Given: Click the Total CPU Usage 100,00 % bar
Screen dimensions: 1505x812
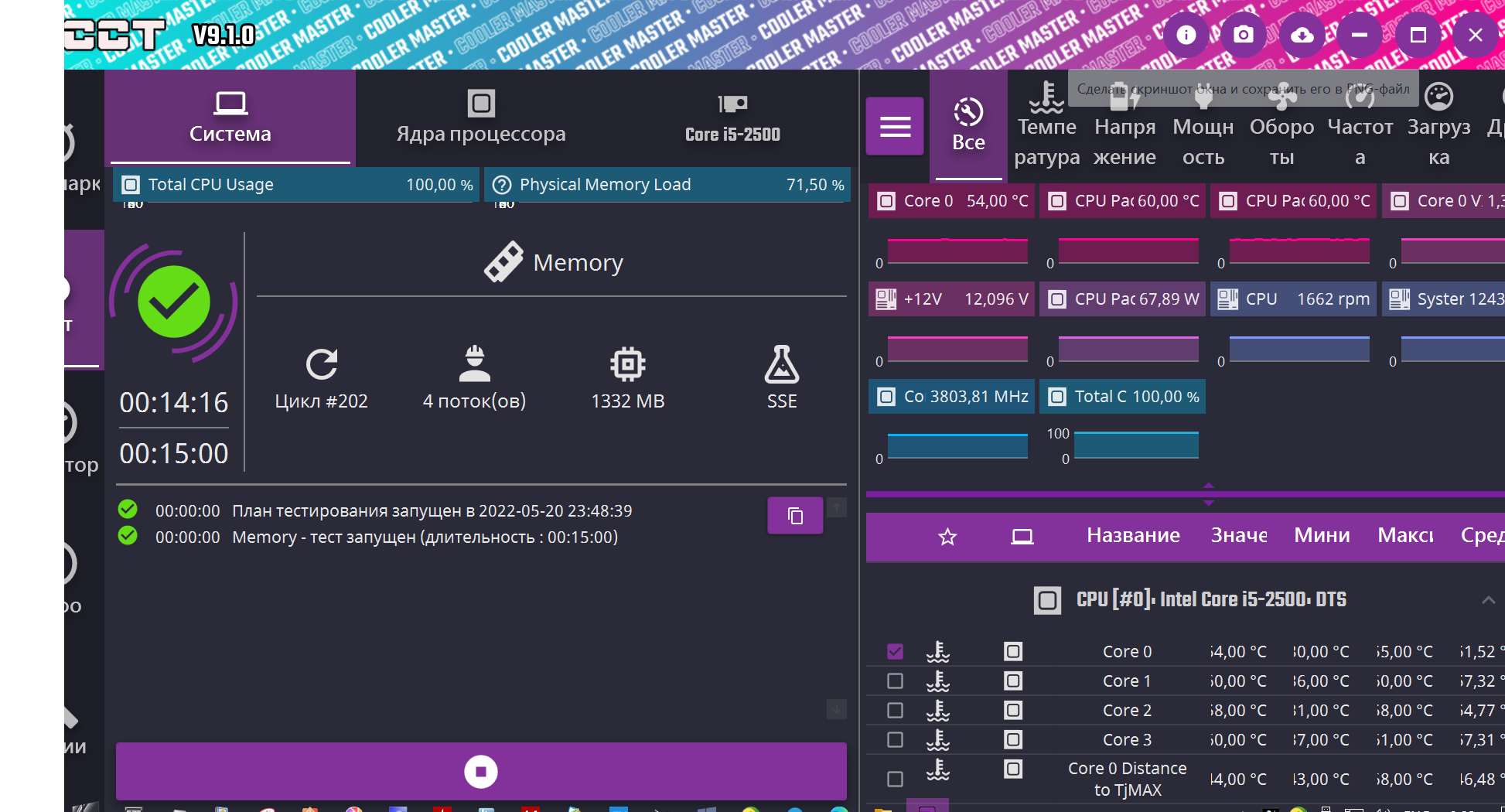Looking at the screenshot, I should click(x=296, y=185).
